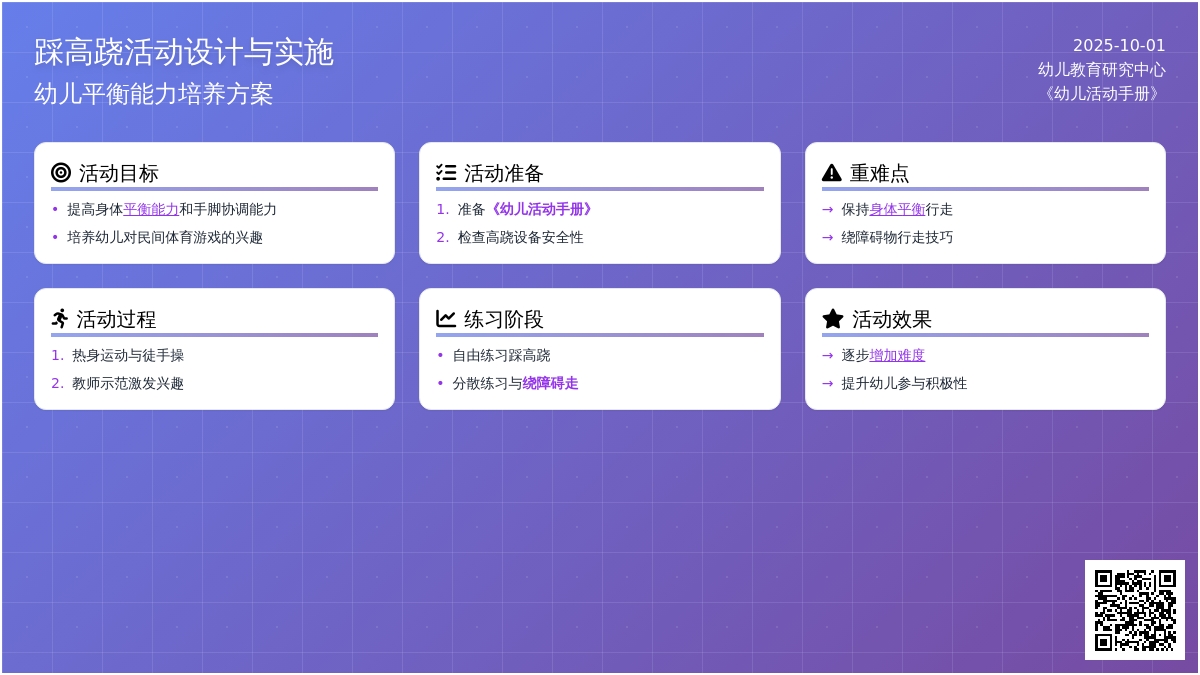Click the 活动效果 card heading

pyautogui.click(x=891, y=320)
